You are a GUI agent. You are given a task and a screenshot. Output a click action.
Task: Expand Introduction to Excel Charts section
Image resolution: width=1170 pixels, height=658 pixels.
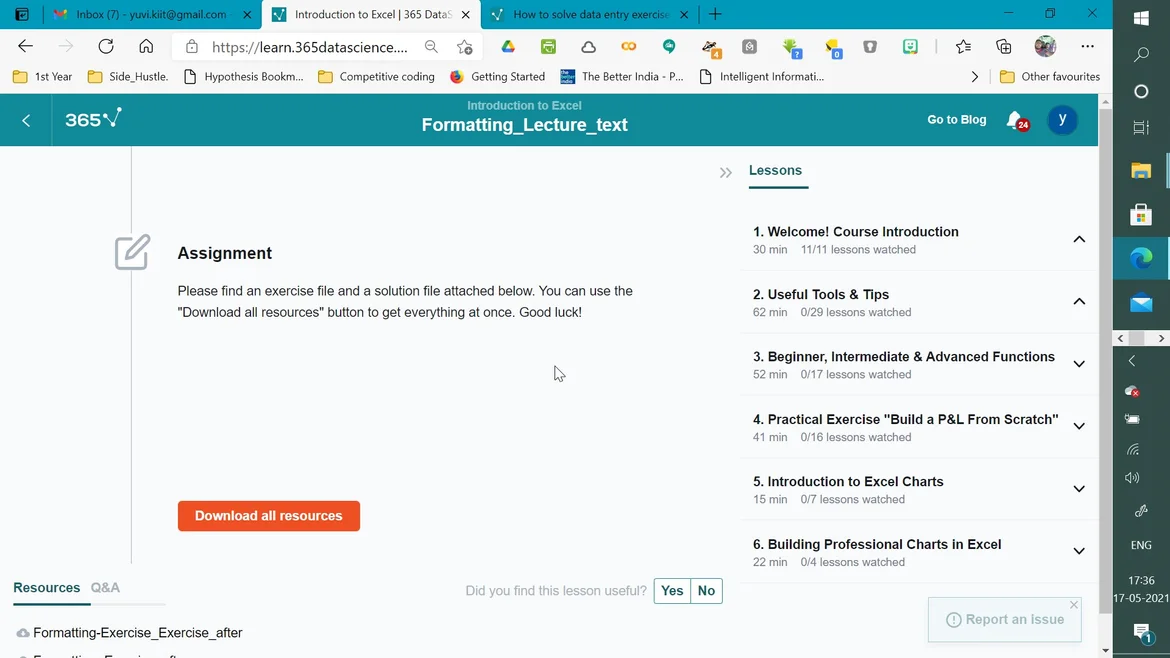click(1079, 489)
